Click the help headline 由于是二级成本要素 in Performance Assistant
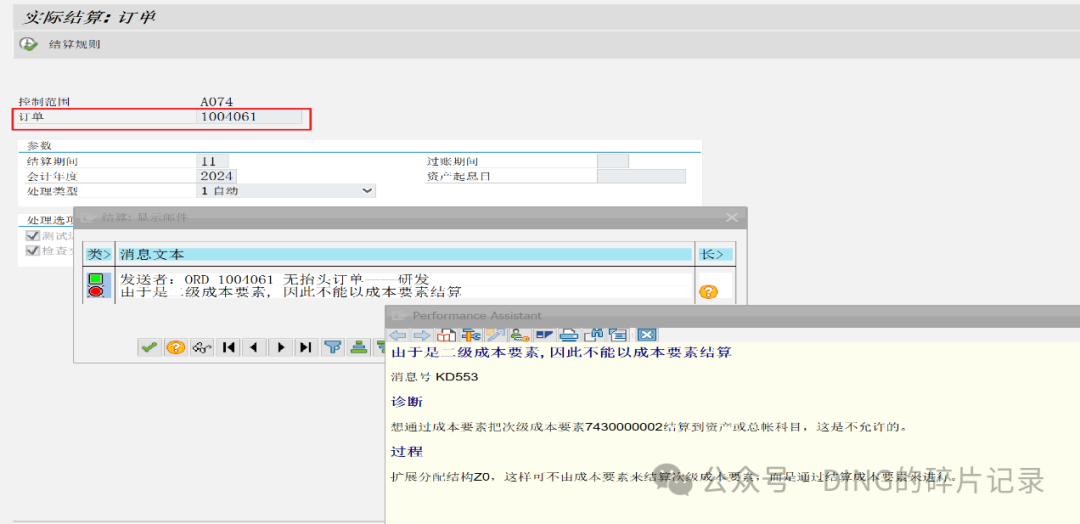Viewport: 1080px width, 524px height. (x=561, y=353)
